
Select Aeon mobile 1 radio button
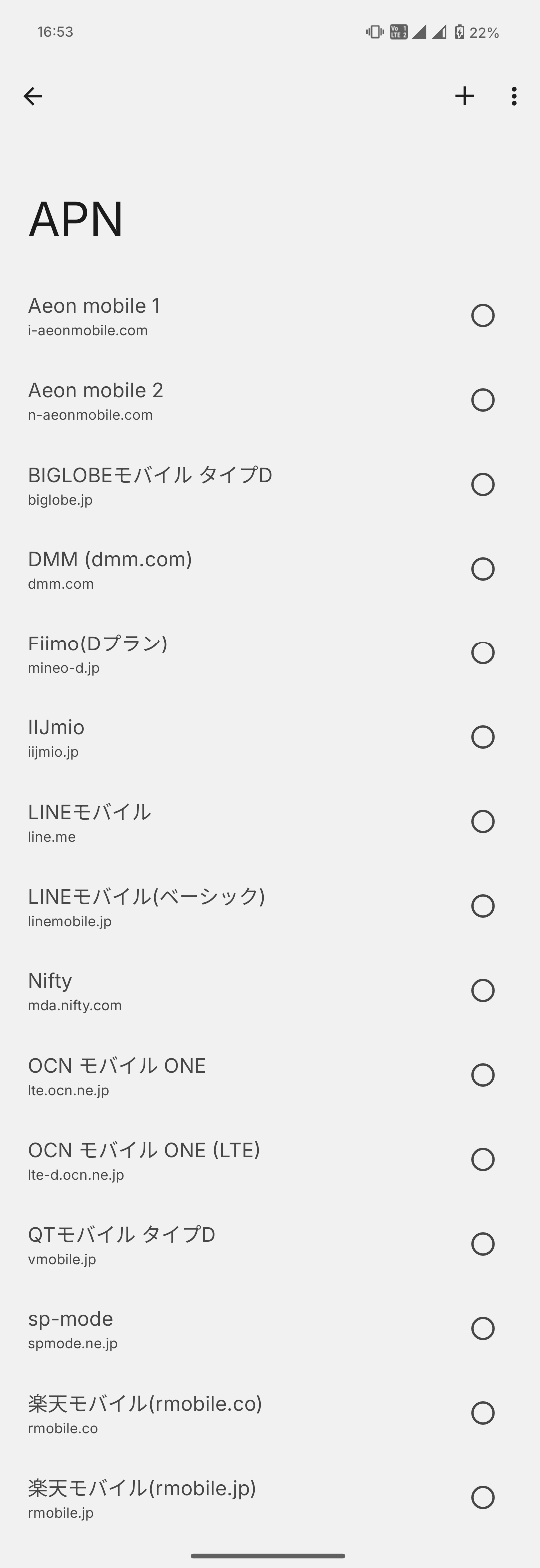(x=483, y=315)
